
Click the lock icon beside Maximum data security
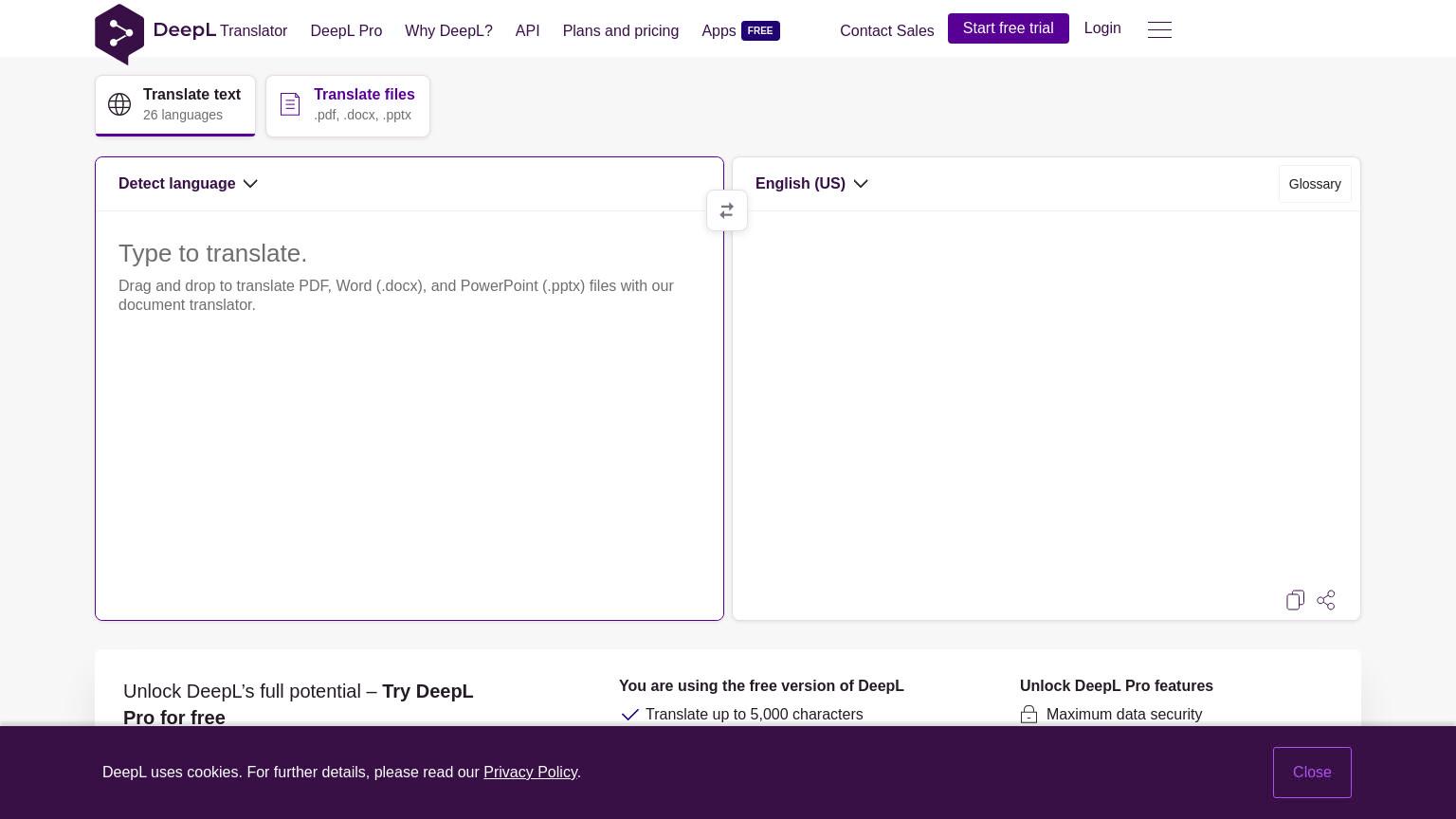[1028, 715]
